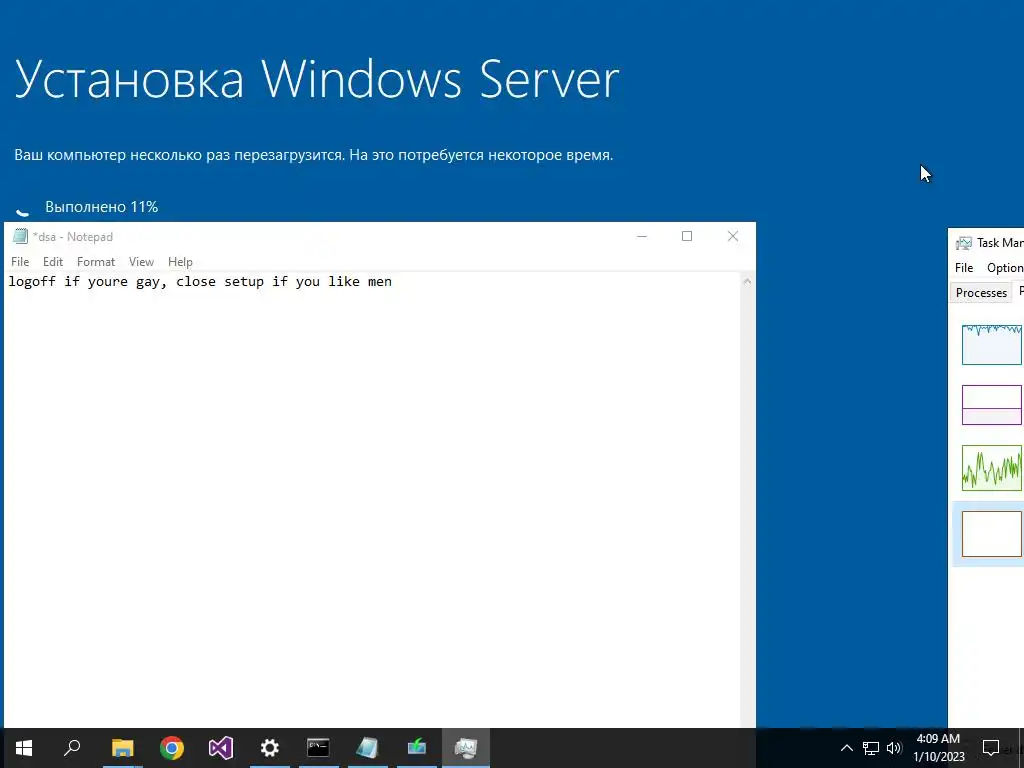Click the text line starting with 'logoff if'
This screenshot has height=768, width=1024.
click(200, 281)
